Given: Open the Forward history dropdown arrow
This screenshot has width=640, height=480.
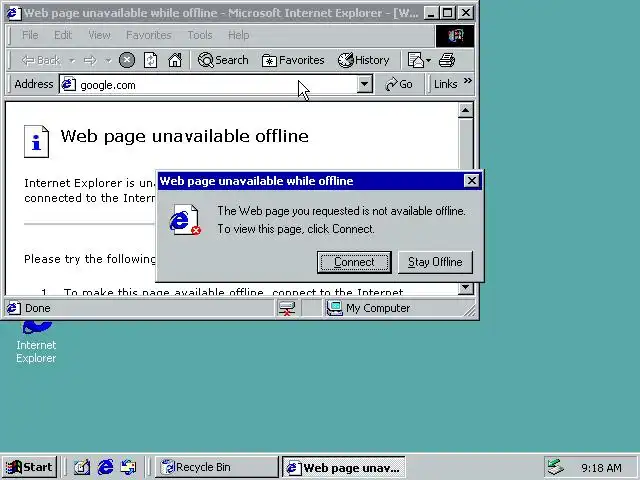Looking at the screenshot, I should tap(108, 61).
